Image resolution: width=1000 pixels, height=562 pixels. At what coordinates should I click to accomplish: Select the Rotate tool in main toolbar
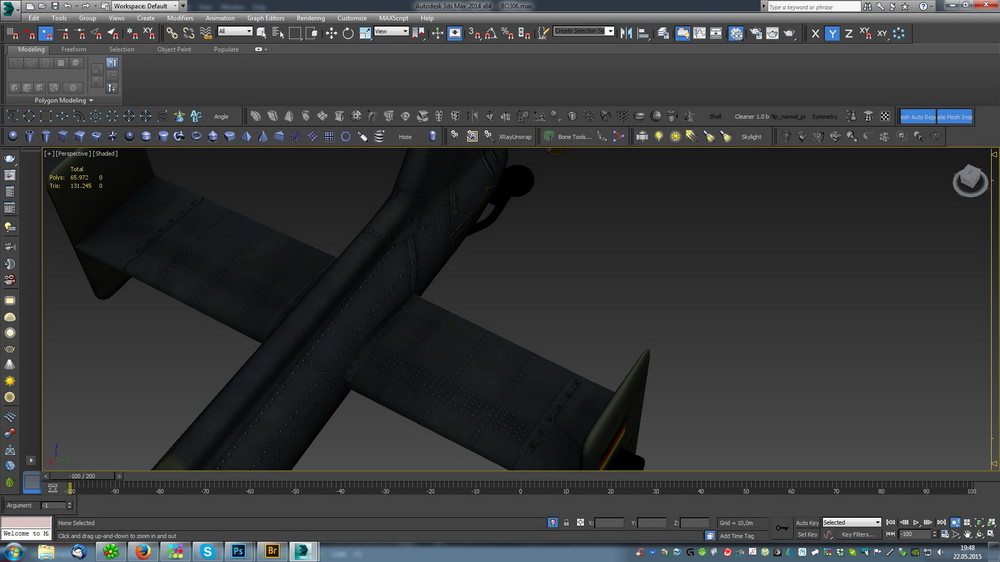point(347,33)
